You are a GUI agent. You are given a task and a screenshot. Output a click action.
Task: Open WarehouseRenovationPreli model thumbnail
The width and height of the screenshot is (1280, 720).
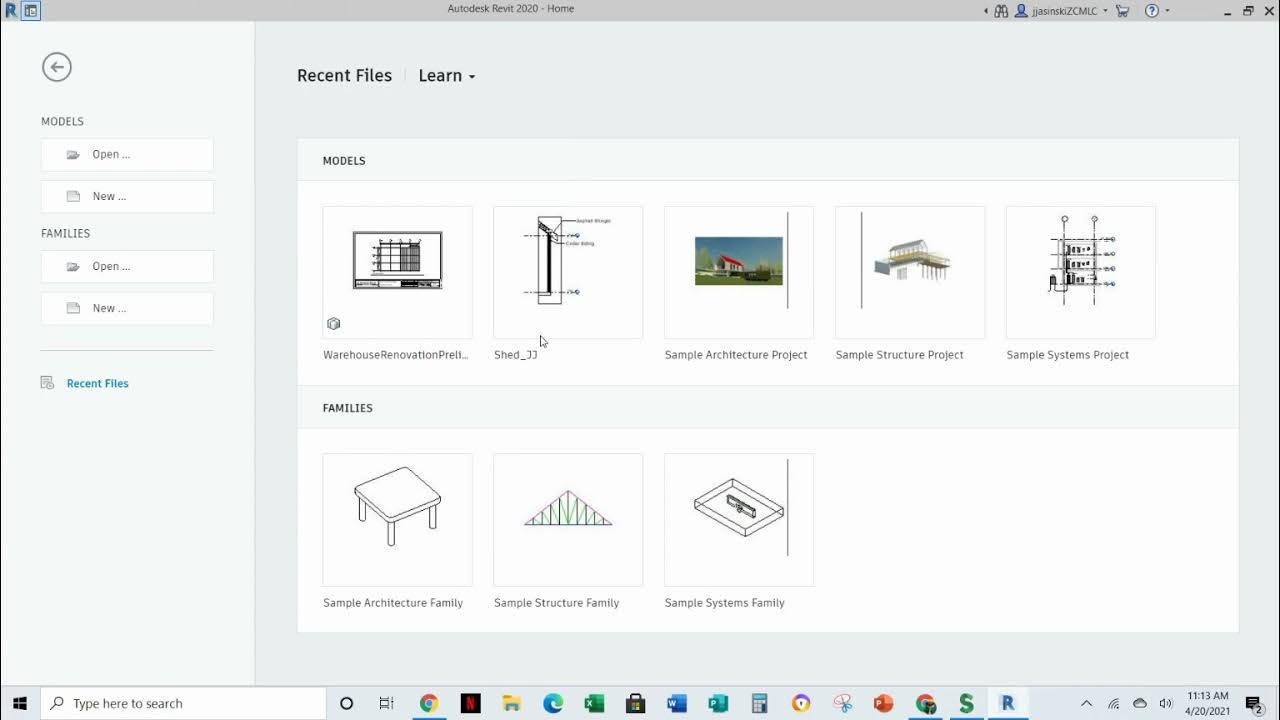click(397, 272)
